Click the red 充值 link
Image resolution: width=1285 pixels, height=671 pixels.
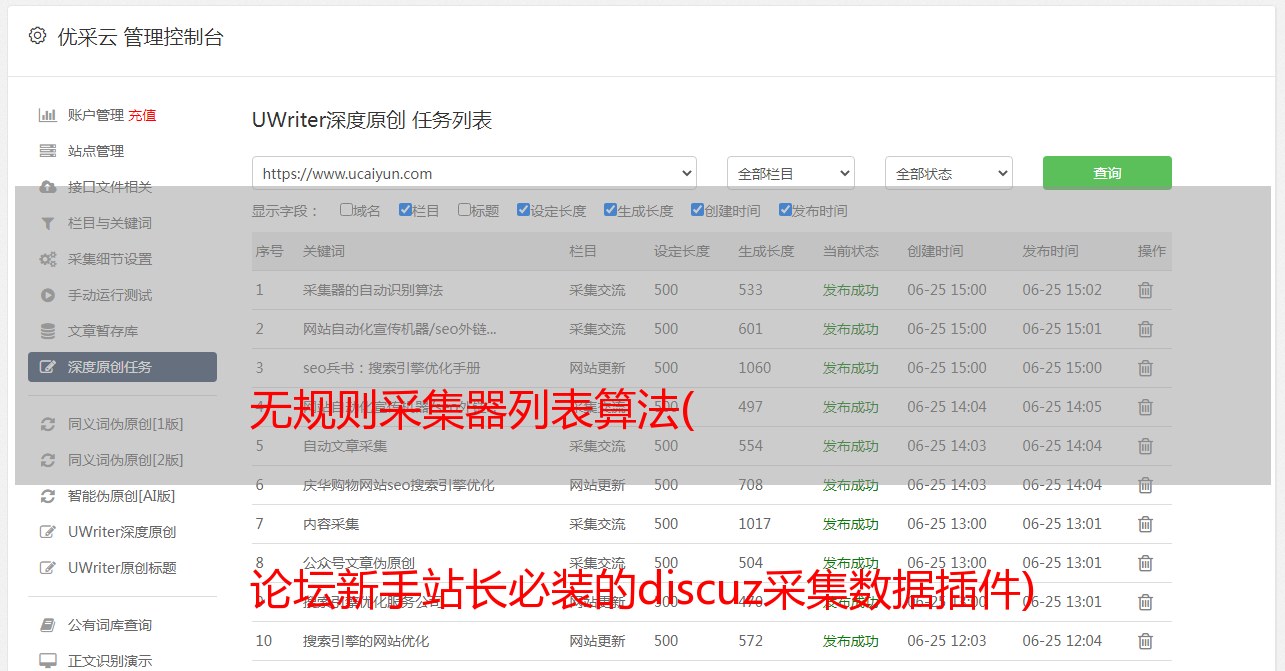[142, 115]
